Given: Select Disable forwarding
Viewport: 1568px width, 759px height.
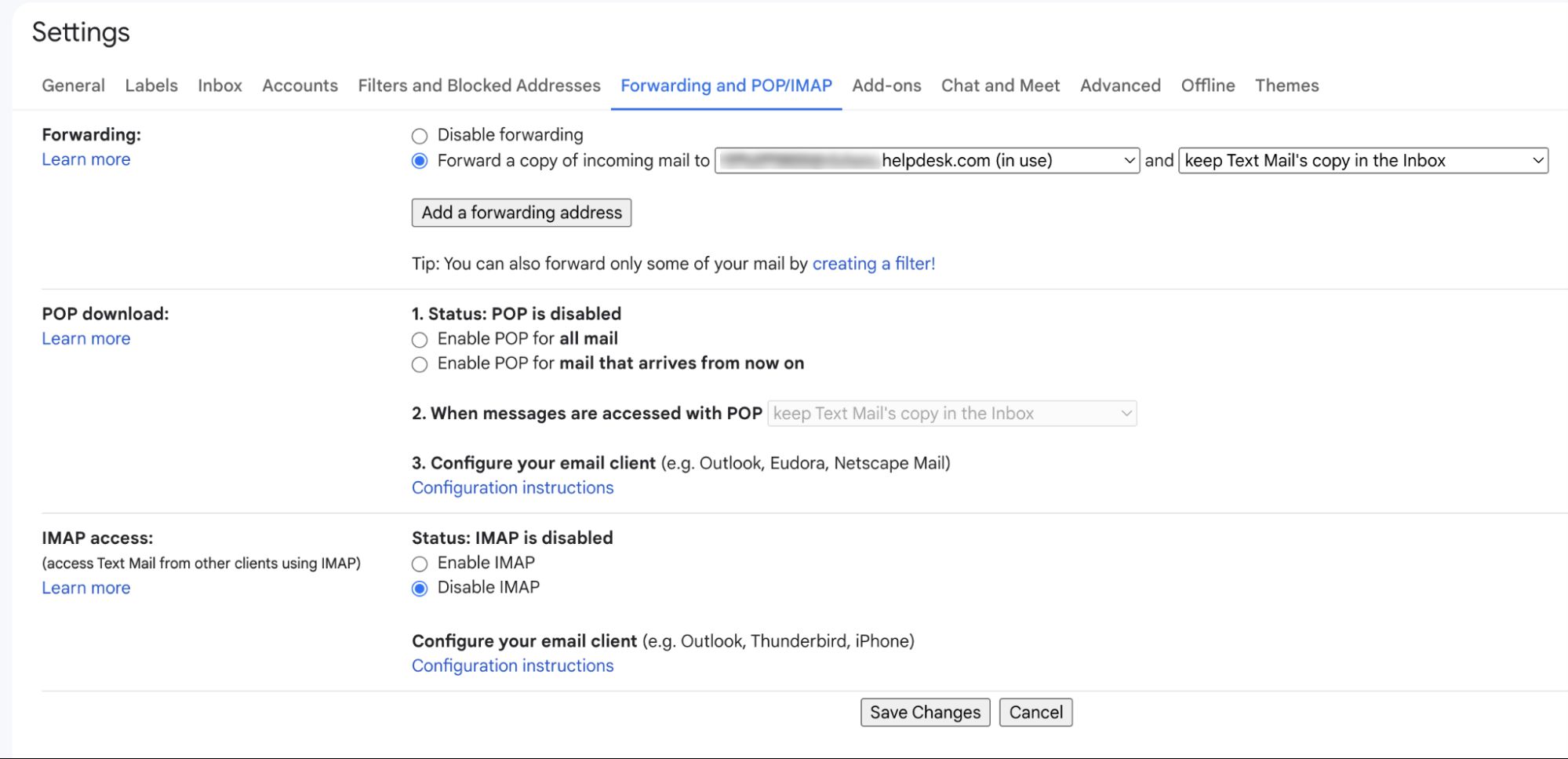Looking at the screenshot, I should click(420, 134).
